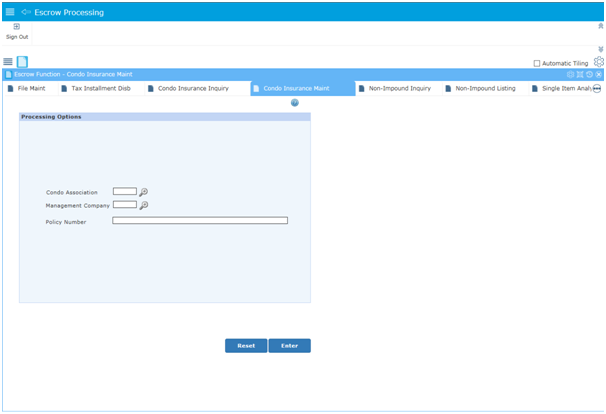Click the Policy Number input field
This screenshot has width=606, height=414.
pyautogui.click(x=200, y=220)
